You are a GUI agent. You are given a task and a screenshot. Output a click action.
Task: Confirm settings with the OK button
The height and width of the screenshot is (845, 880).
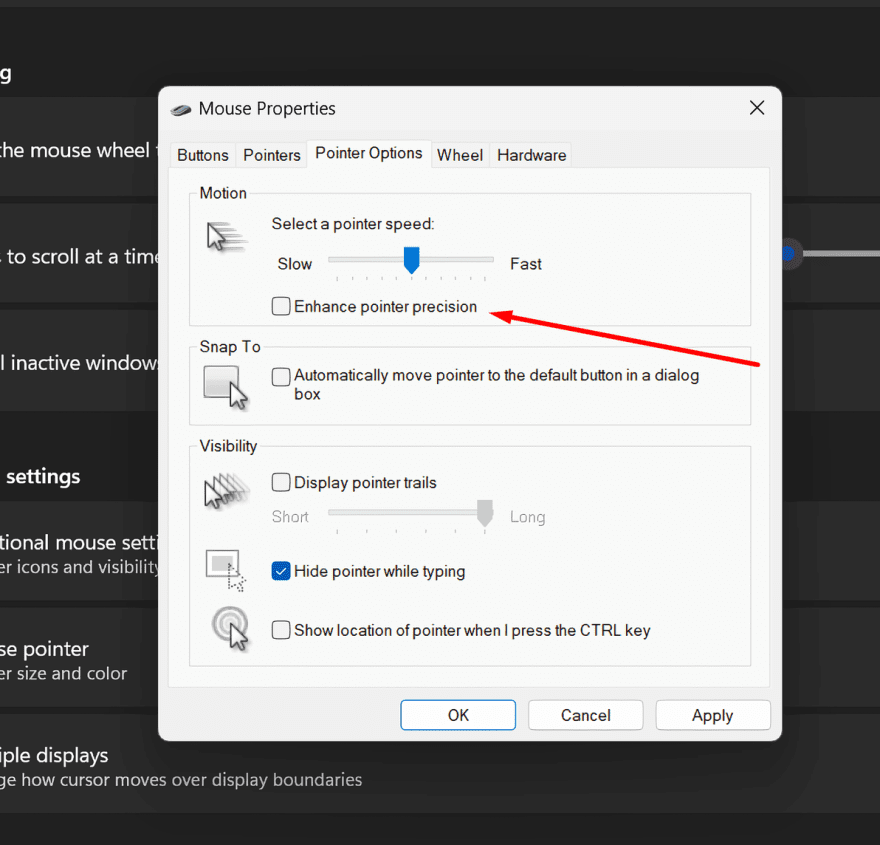coord(458,715)
